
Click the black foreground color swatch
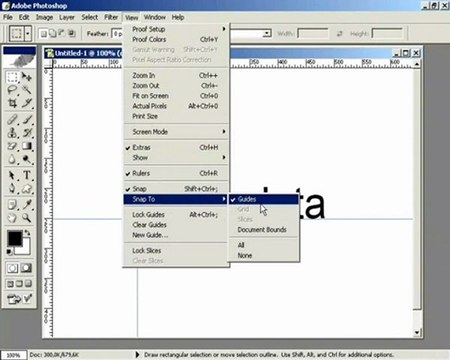pyautogui.click(x=15, y=238)
